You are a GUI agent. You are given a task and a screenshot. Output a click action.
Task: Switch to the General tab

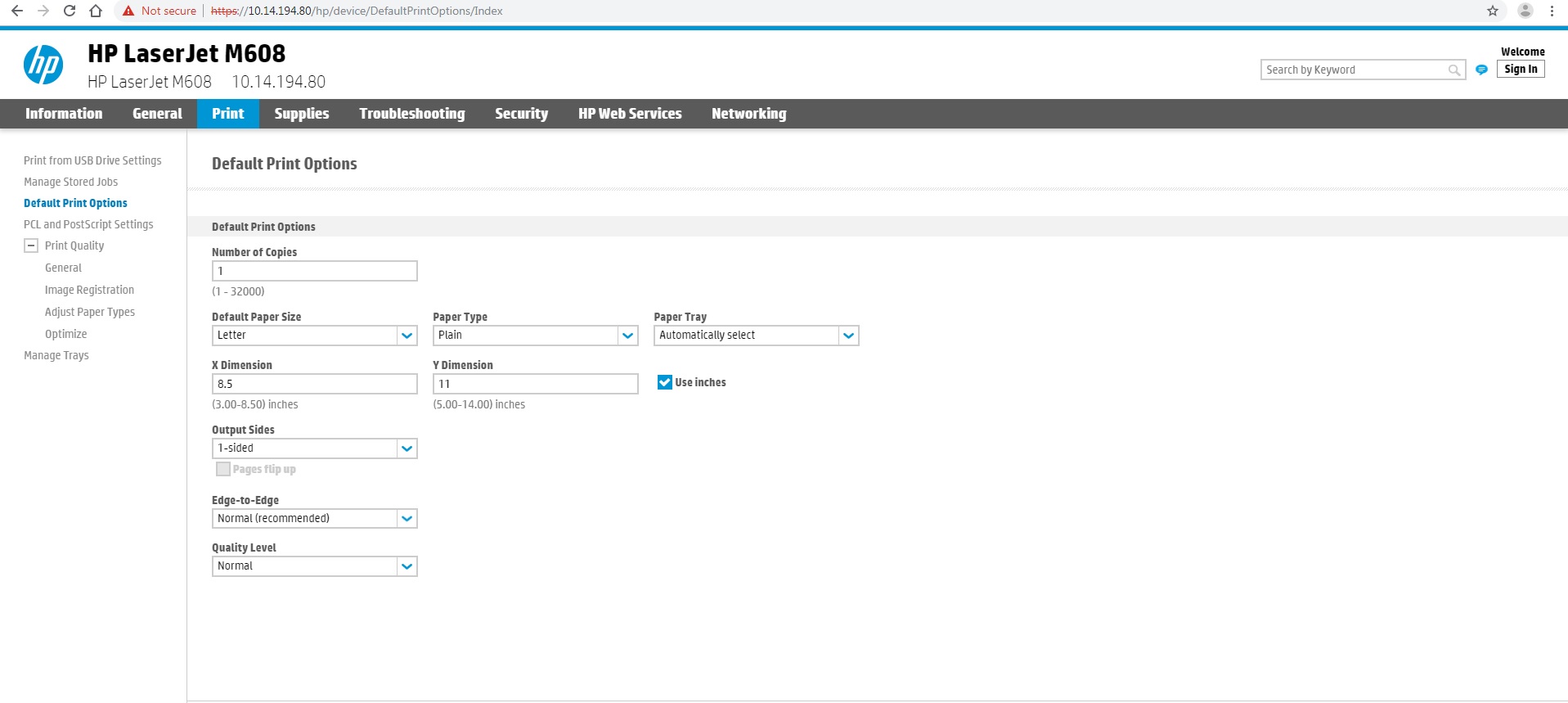pos(157,114)
